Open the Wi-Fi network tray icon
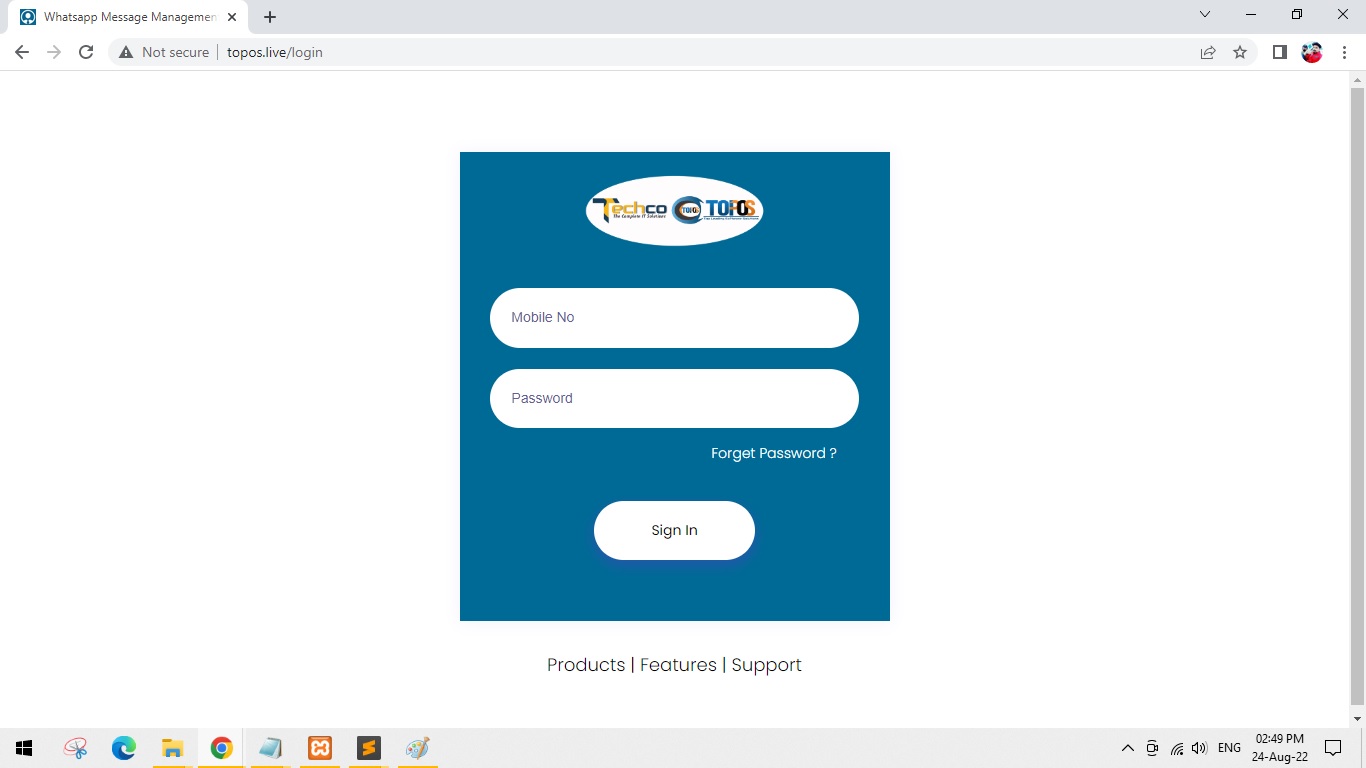Image resolution: width=1366 pixels, height=768 pixels. click(x=1177, y=748)
